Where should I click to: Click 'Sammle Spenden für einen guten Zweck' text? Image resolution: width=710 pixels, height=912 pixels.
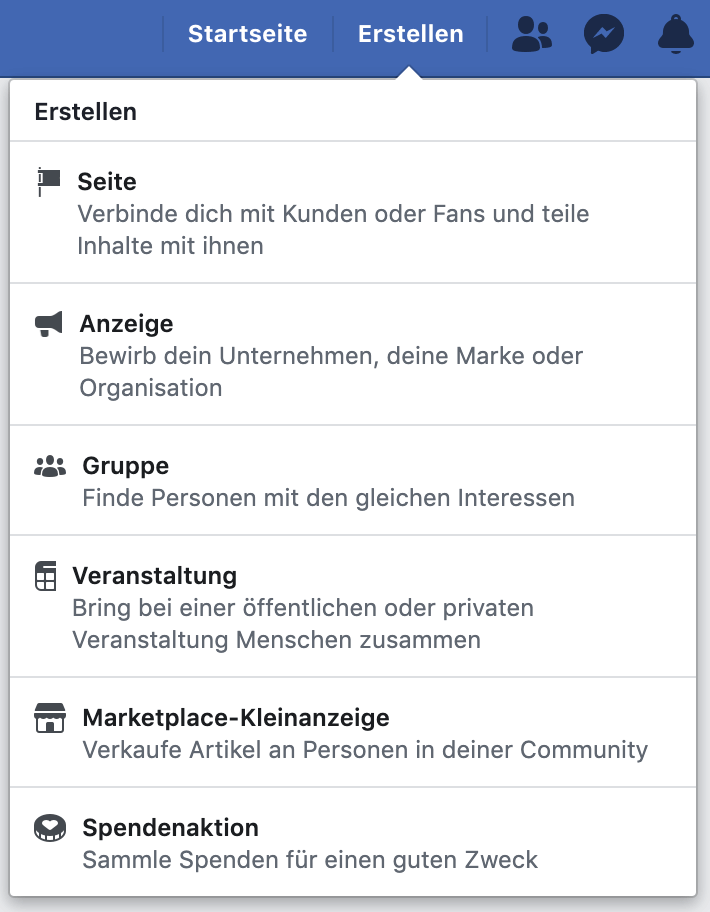(x=310, y=860)
